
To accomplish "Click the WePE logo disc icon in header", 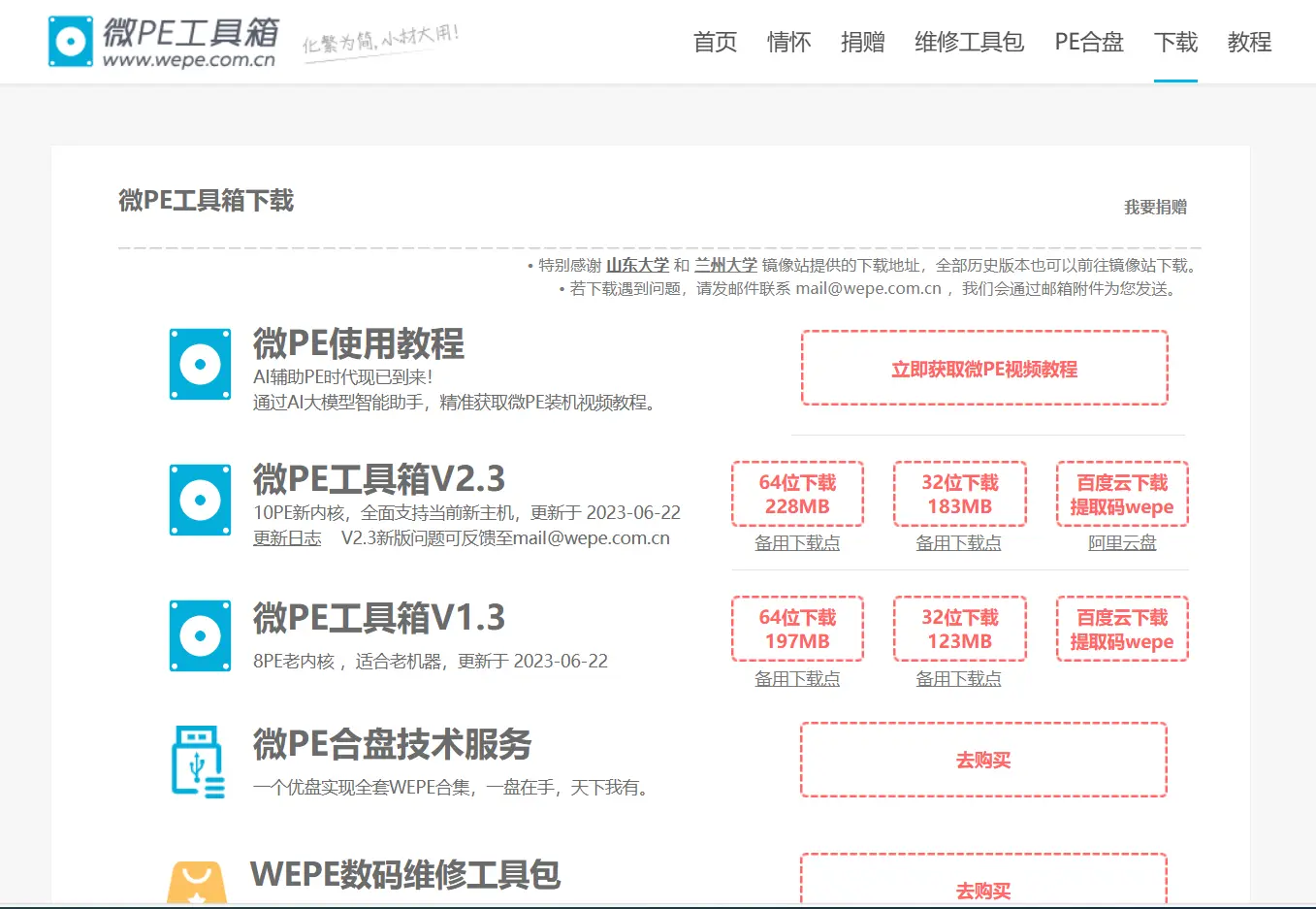I will coord(71,42).
